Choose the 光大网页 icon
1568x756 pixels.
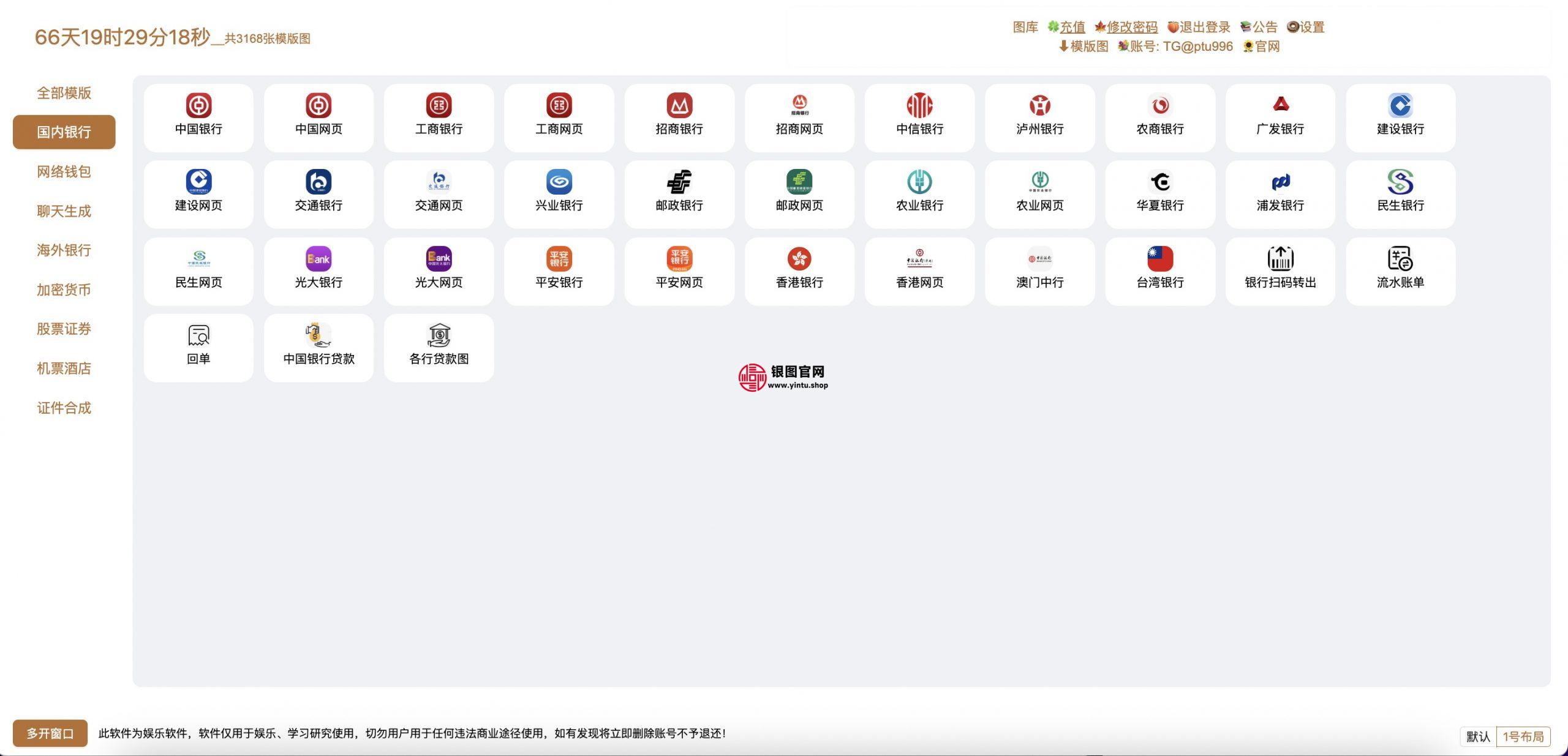pos(439,258)
